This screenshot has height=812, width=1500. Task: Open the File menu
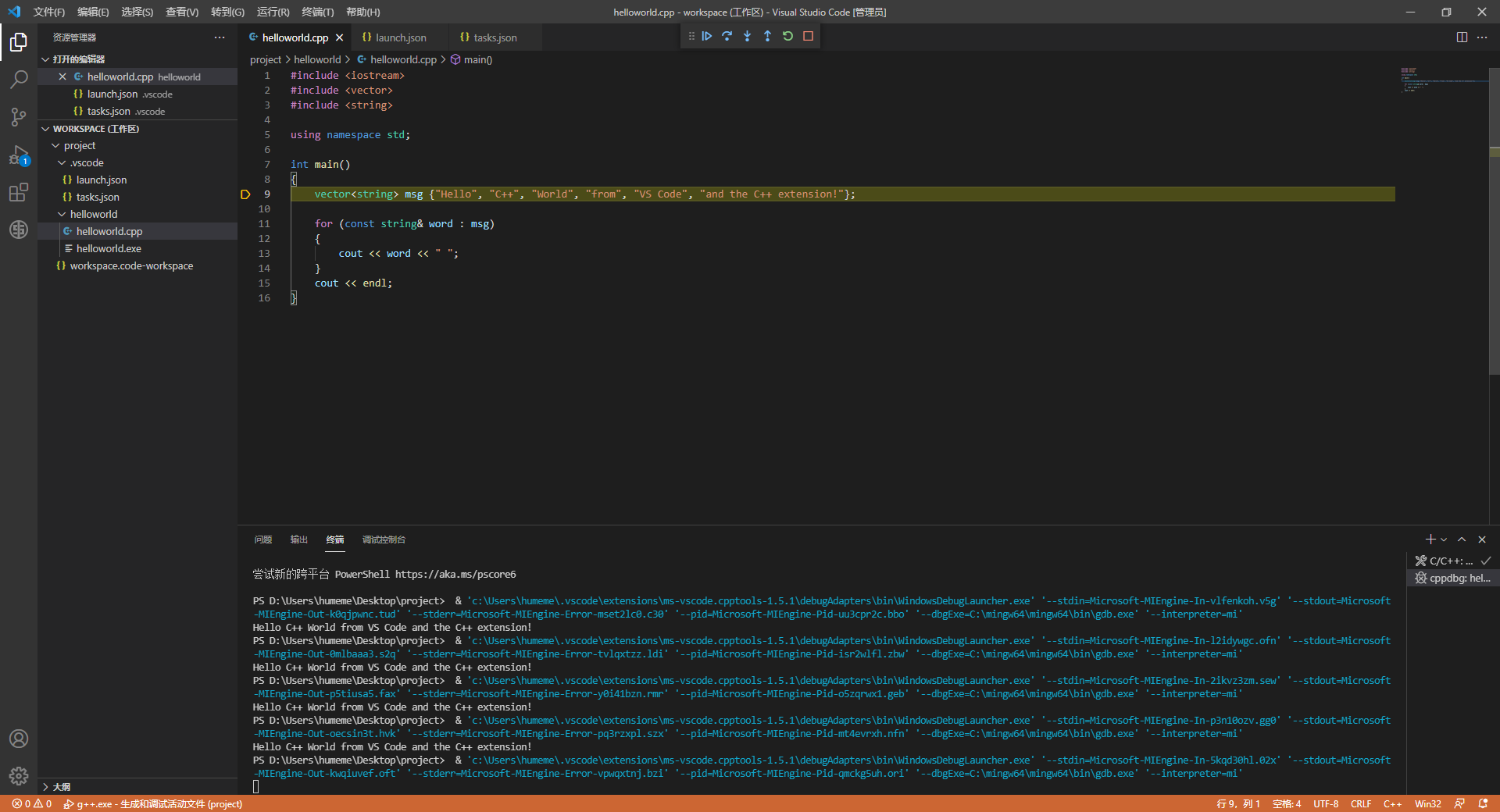point(48,12)
